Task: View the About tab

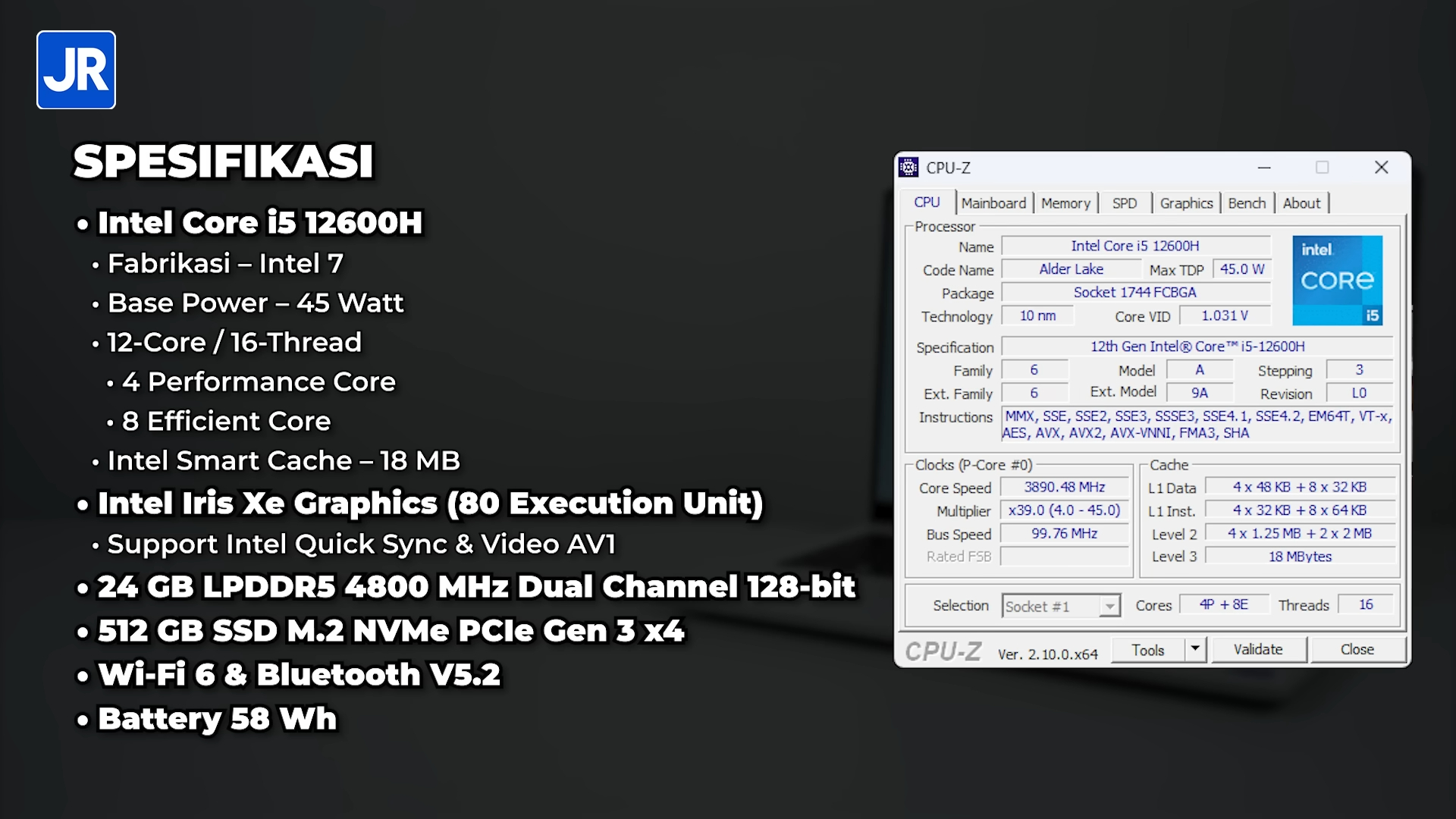Action: tap(1302, 202)
